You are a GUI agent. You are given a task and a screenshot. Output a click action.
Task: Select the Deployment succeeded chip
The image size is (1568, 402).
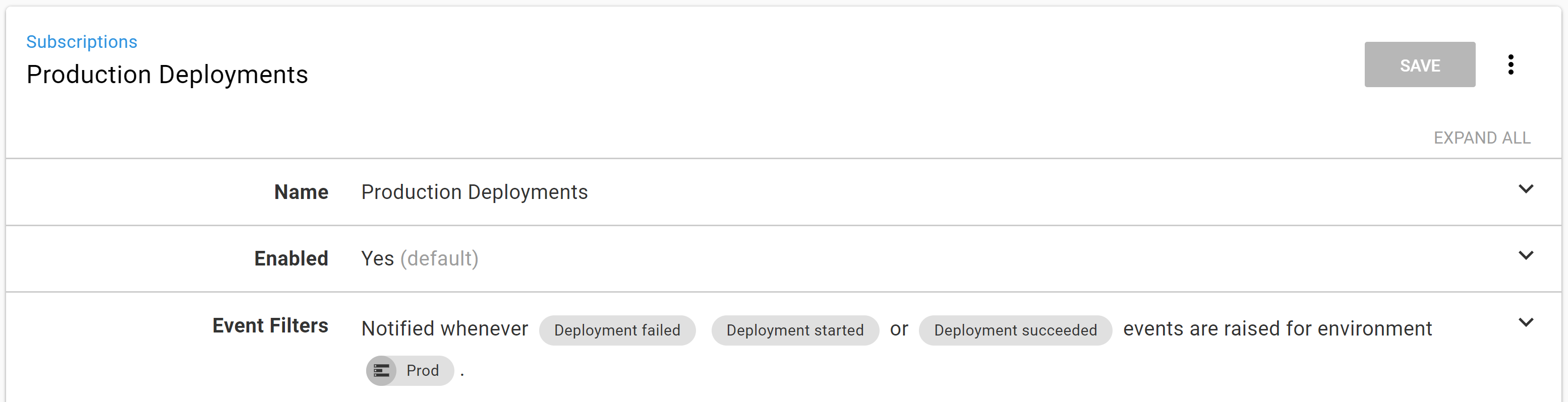click(1015, 330)
